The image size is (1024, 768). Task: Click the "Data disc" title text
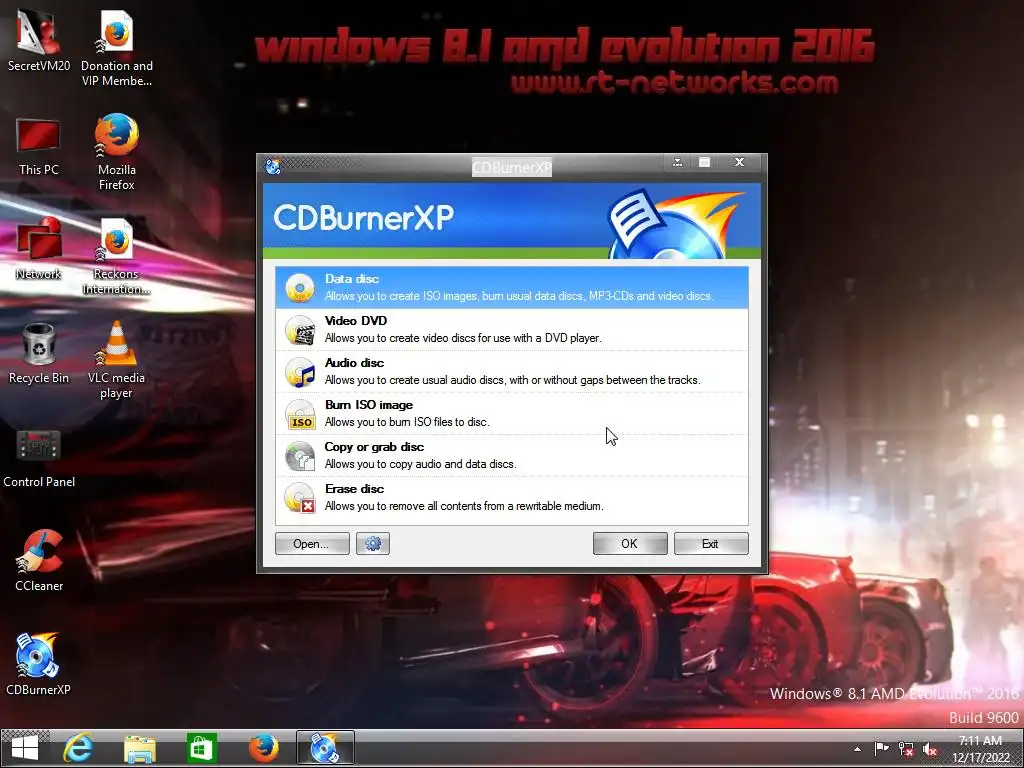(352, 279)
